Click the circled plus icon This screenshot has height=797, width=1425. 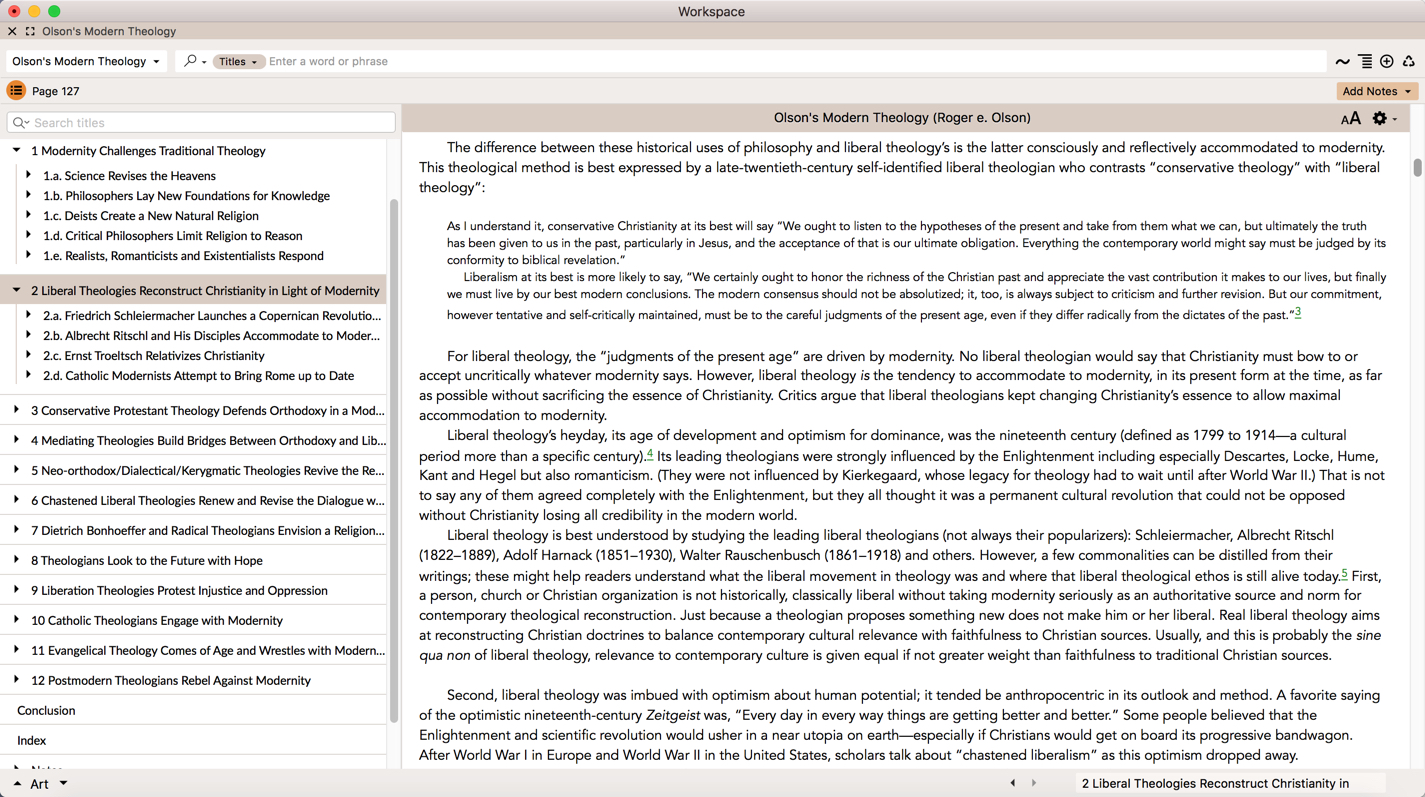coord(1387,62)
